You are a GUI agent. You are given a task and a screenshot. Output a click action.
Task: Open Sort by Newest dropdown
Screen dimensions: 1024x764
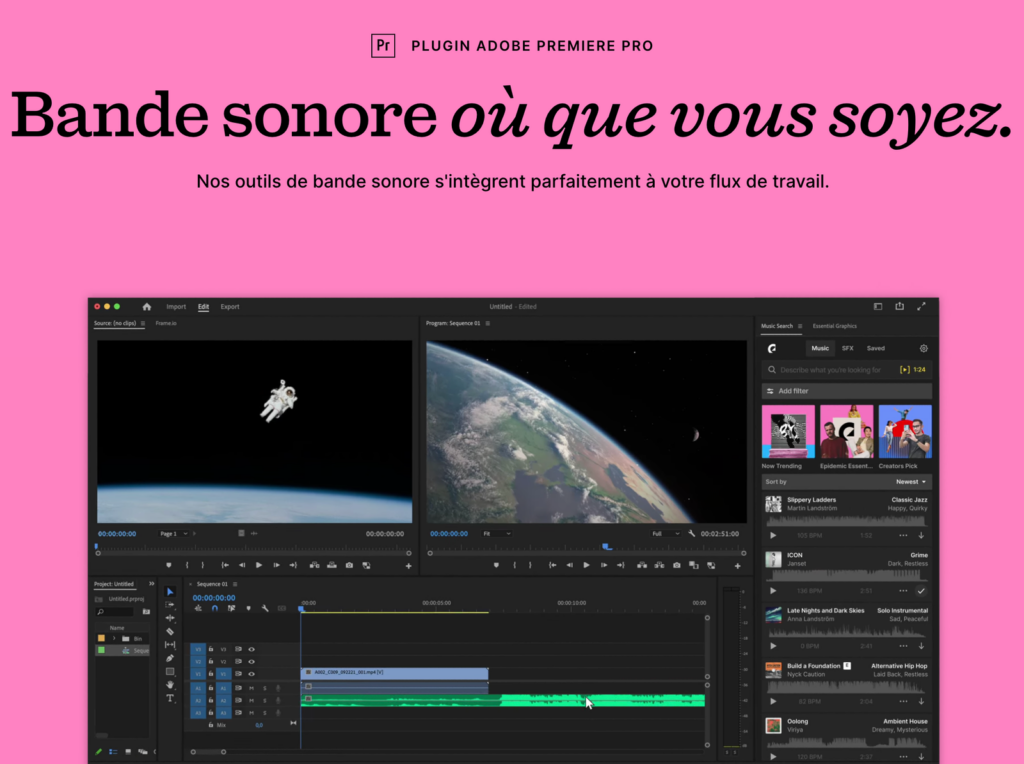(x=911, y=482)
